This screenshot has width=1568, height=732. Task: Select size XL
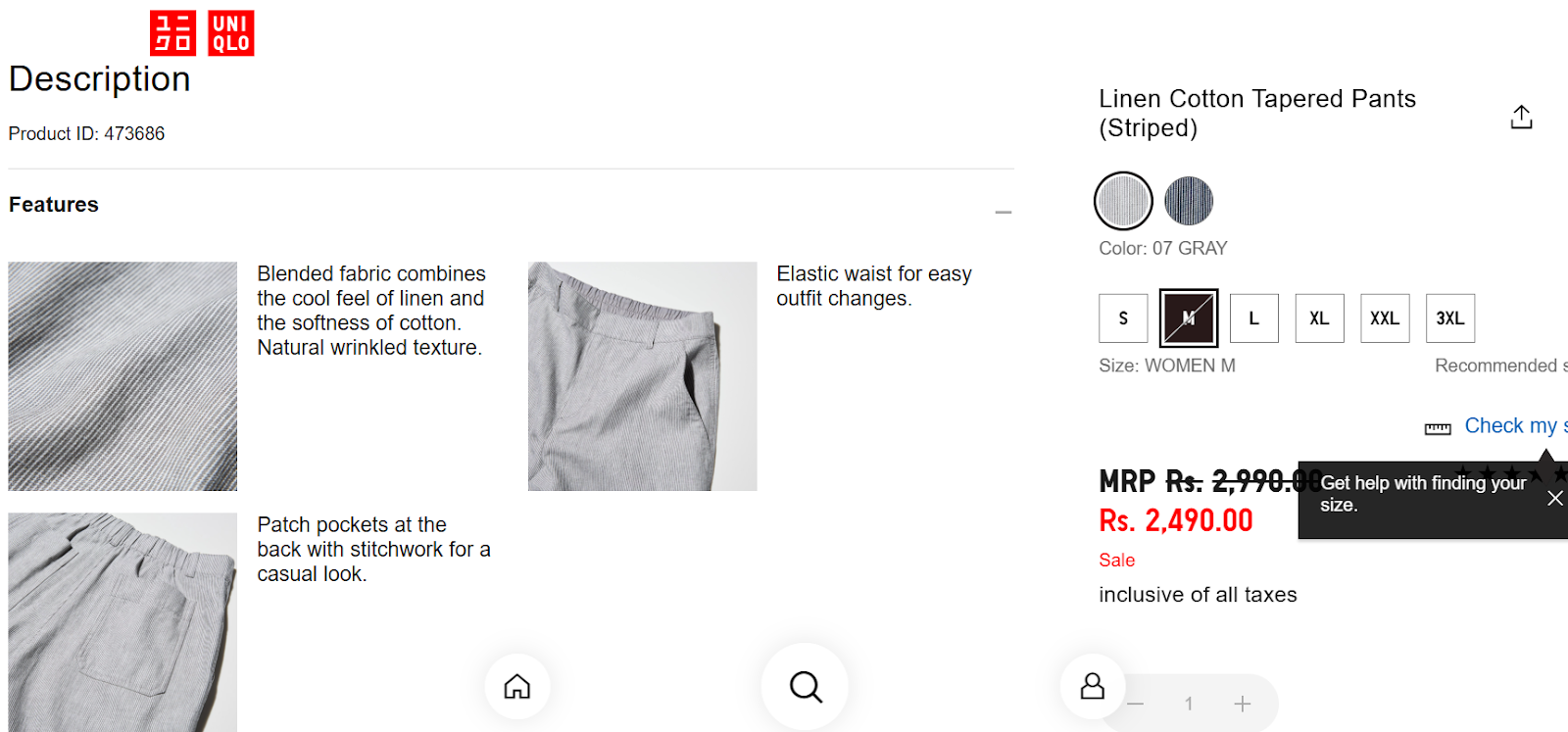coord(1319,317)
